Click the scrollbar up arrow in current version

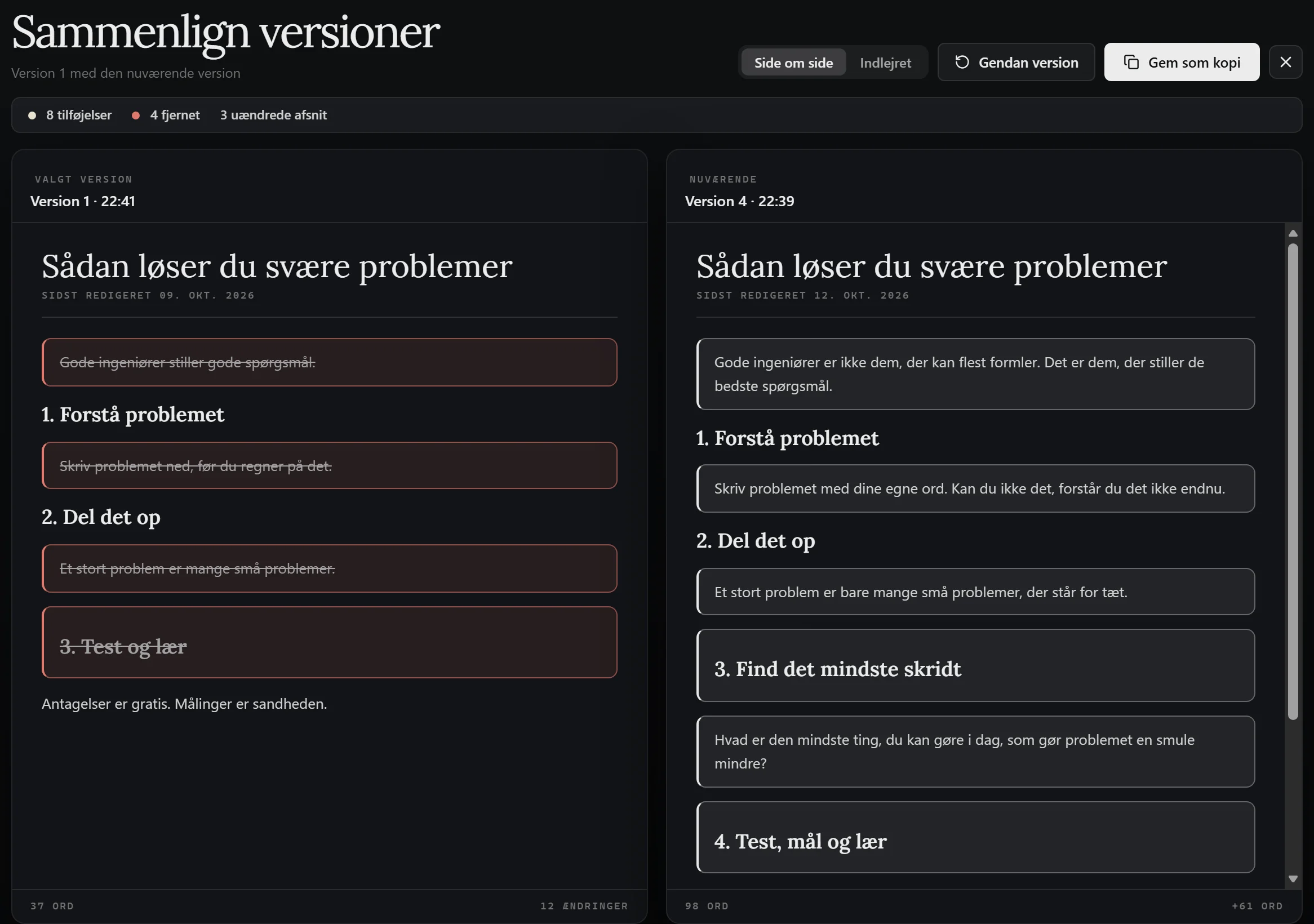(x=1293, y=233)
